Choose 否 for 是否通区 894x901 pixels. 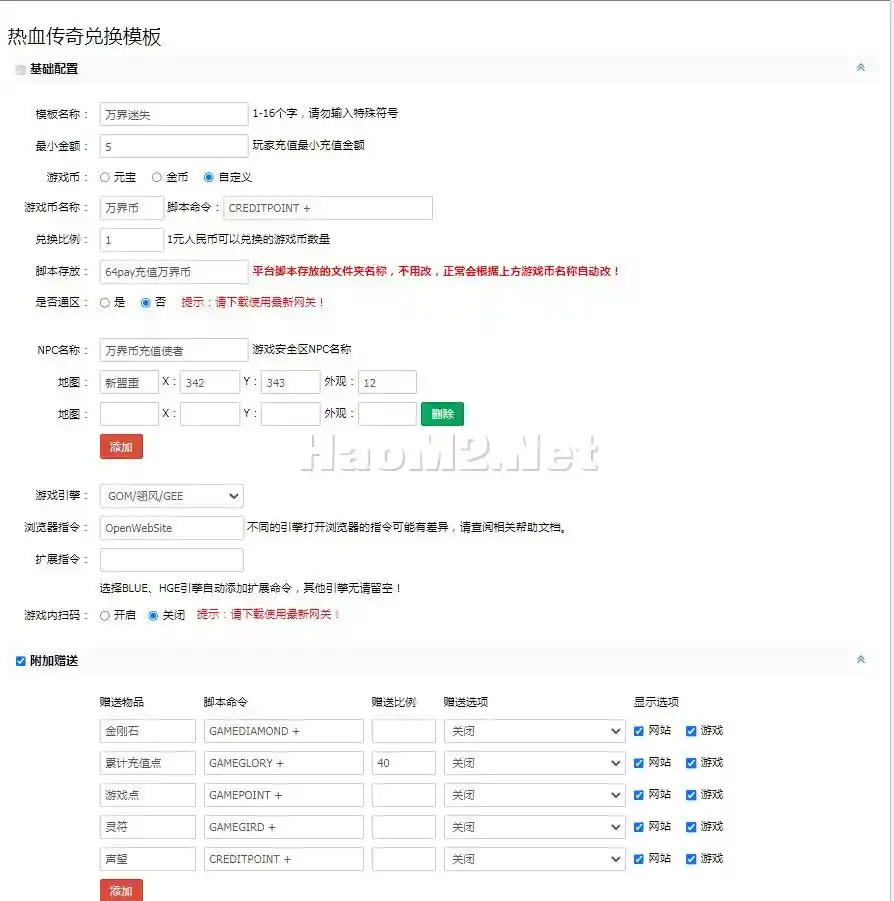click(146, 303)
